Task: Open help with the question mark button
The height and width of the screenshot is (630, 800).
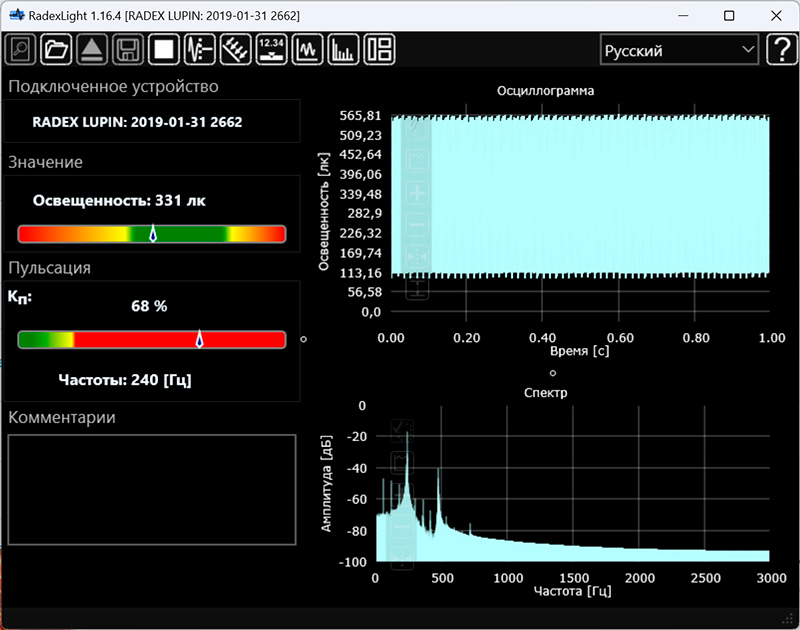Action: click(x=780, y=50)
